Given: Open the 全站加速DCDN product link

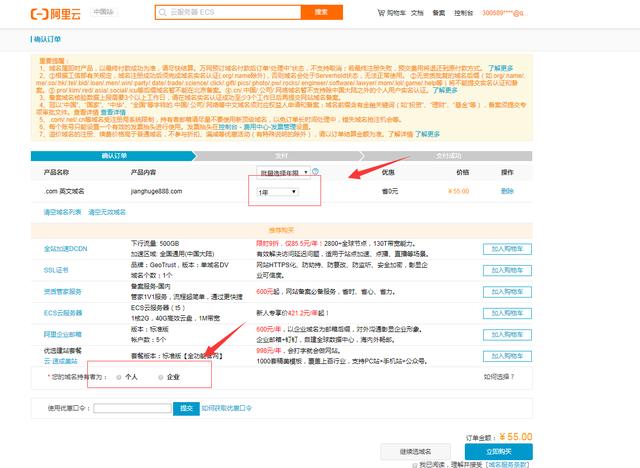Looking at the screenshot, I should point(66,248).
